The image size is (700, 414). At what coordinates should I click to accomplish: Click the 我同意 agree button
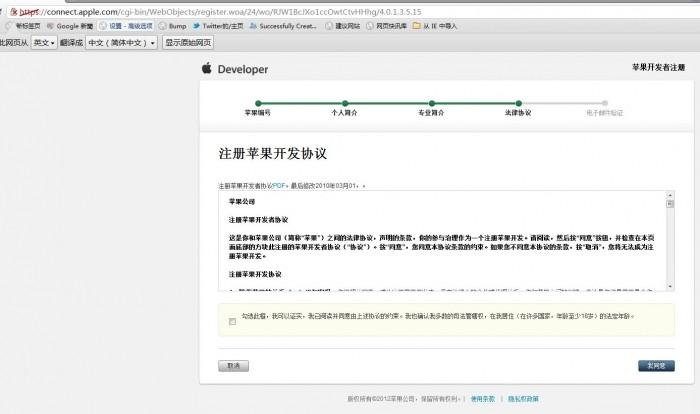tap(656, 366)
